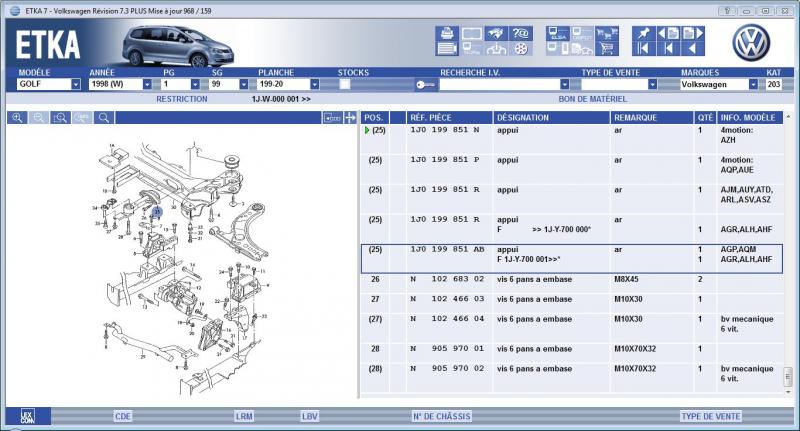Click the INFO. MODÈLE column header

coord(749,118)
